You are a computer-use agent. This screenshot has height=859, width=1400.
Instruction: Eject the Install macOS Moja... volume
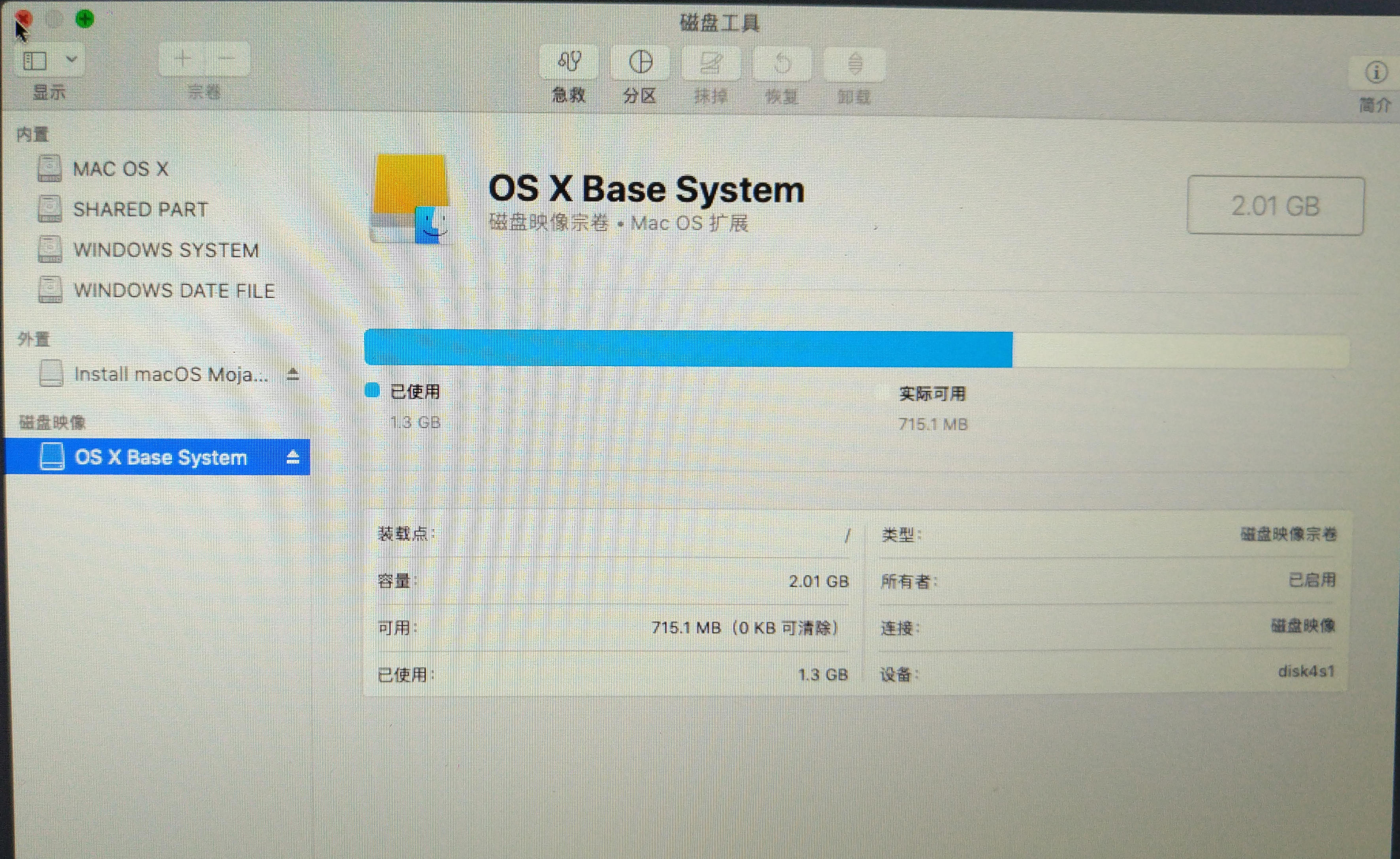pos(293,374)
